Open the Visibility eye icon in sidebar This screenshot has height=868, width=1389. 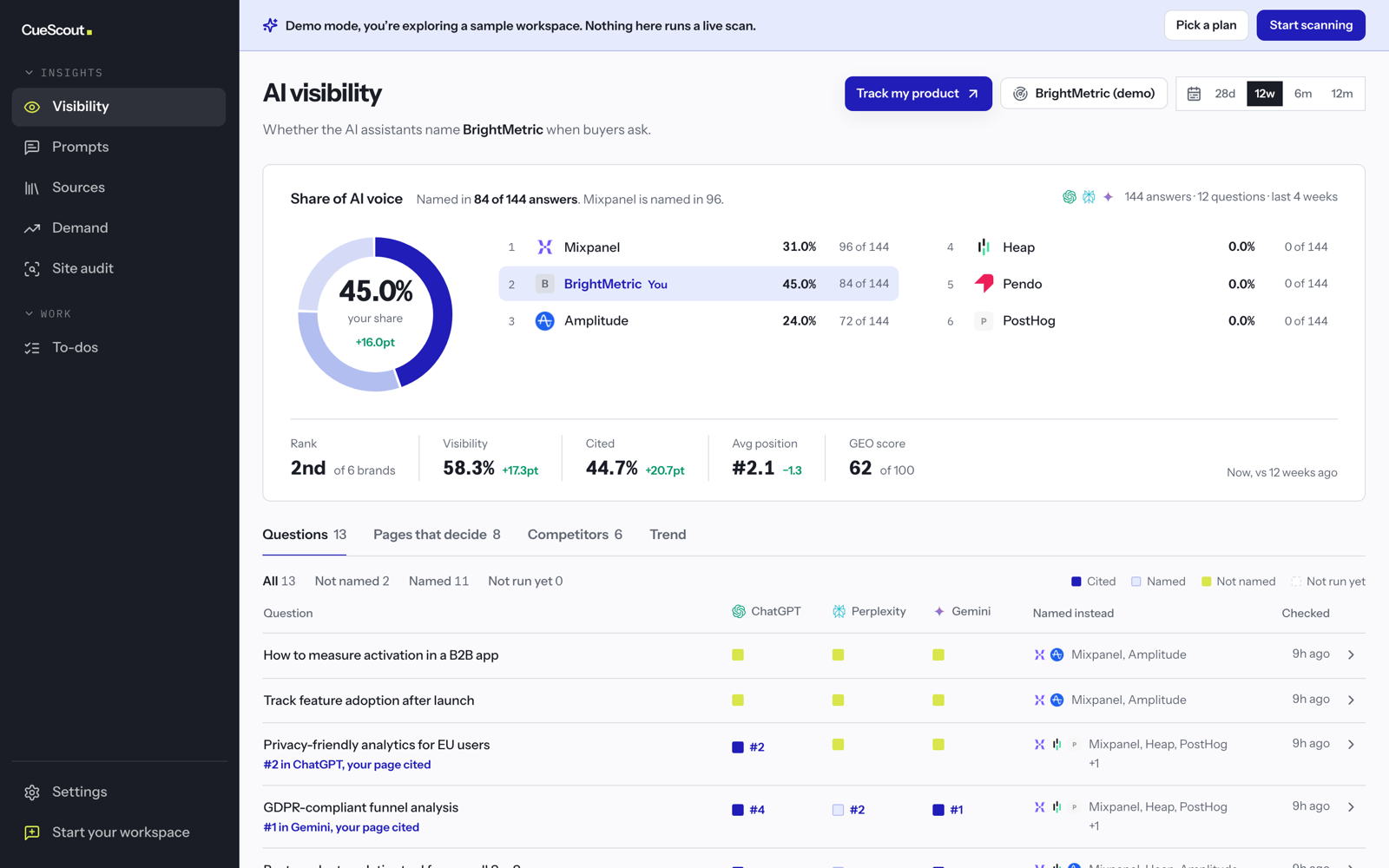coord(32,107)
